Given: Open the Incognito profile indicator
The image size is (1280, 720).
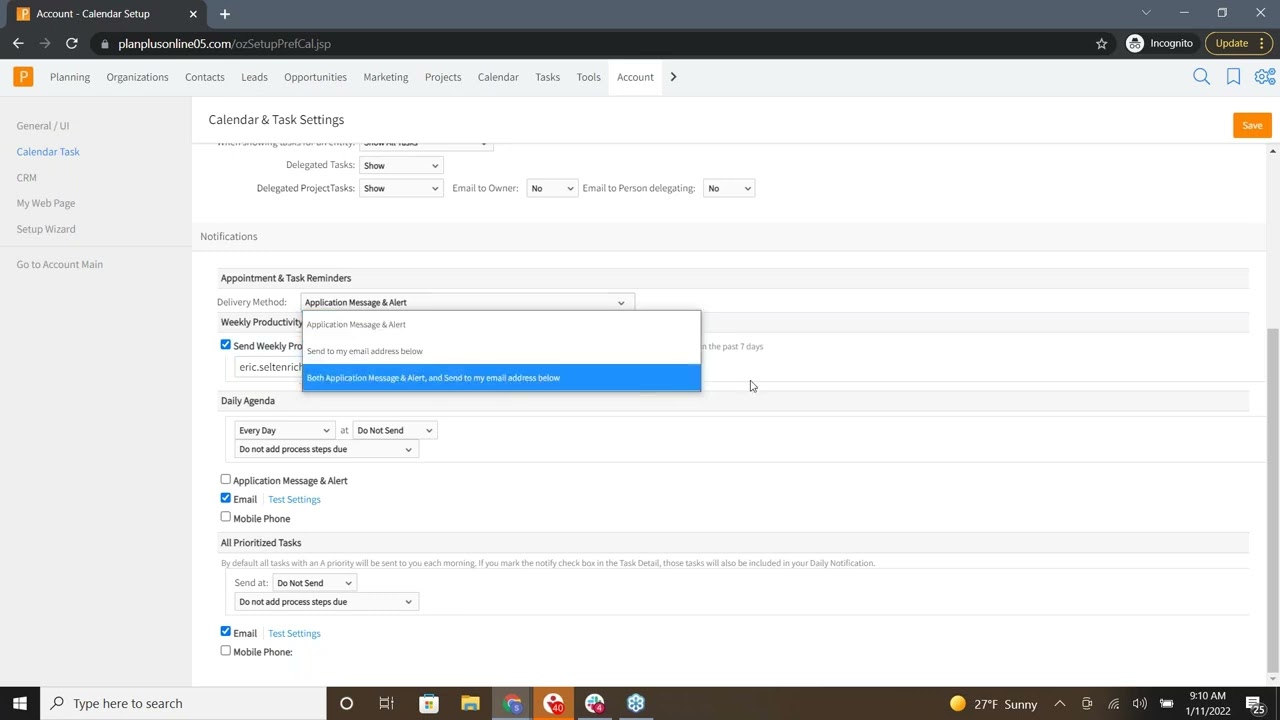Looking at the screenshot, I should click(x=1160, y=43).
